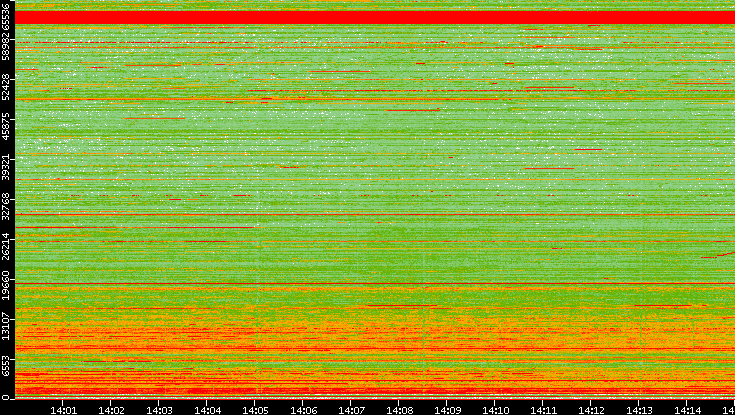
Task: Click the 0 value on vertical axis
Action: pos(5,397)
